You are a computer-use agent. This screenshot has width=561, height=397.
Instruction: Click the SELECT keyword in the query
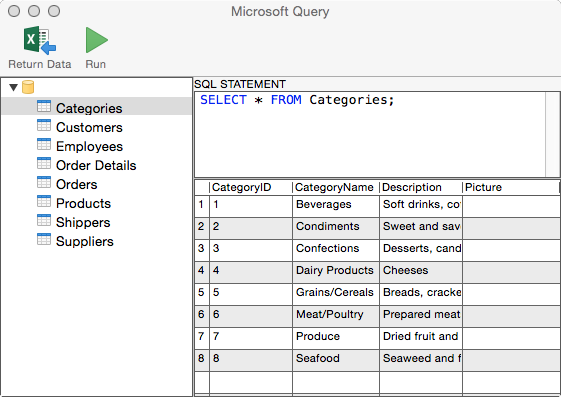click(x=223, y=100)
